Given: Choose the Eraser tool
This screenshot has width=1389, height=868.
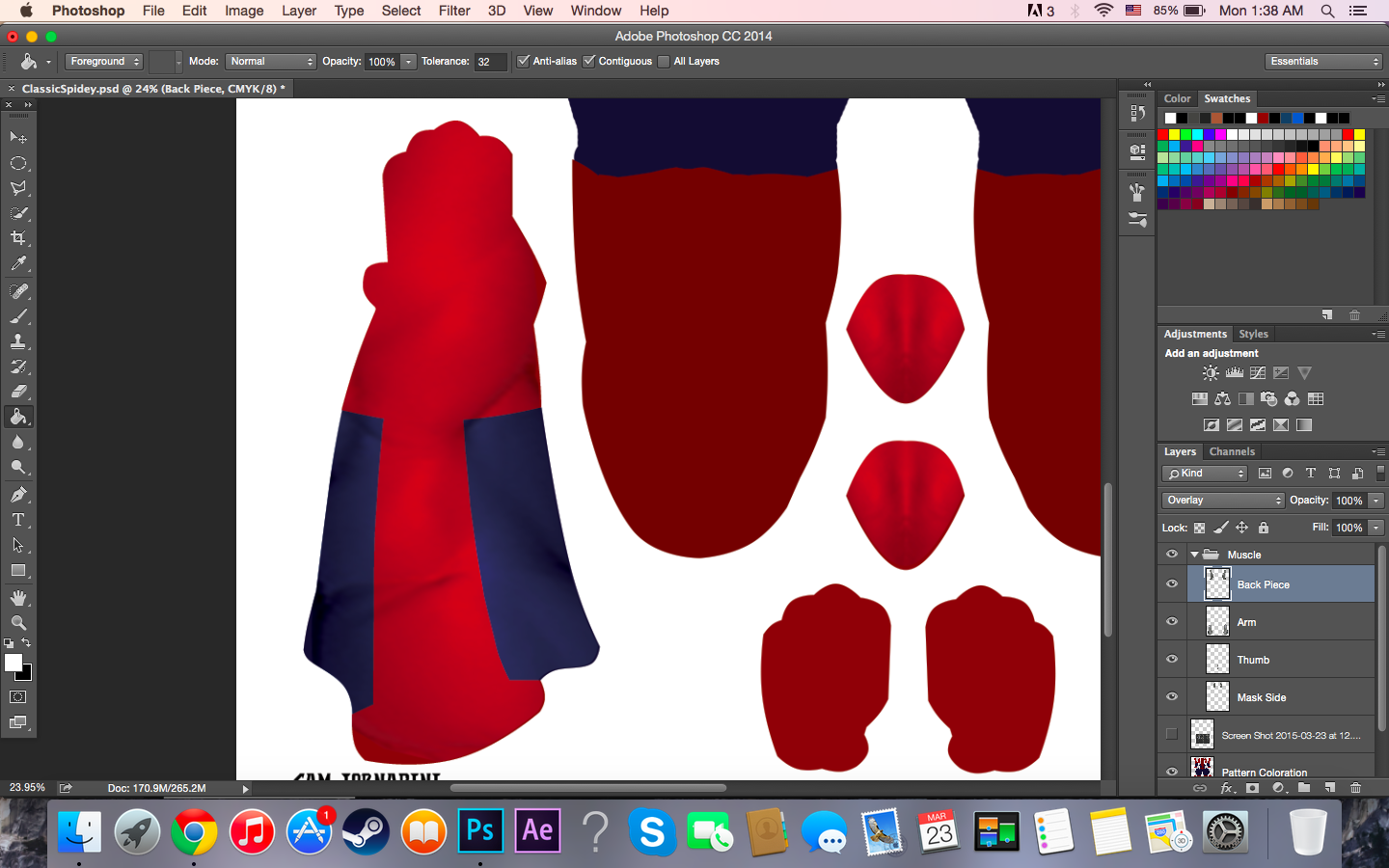Looking at the screenshot, I should 18,392.
